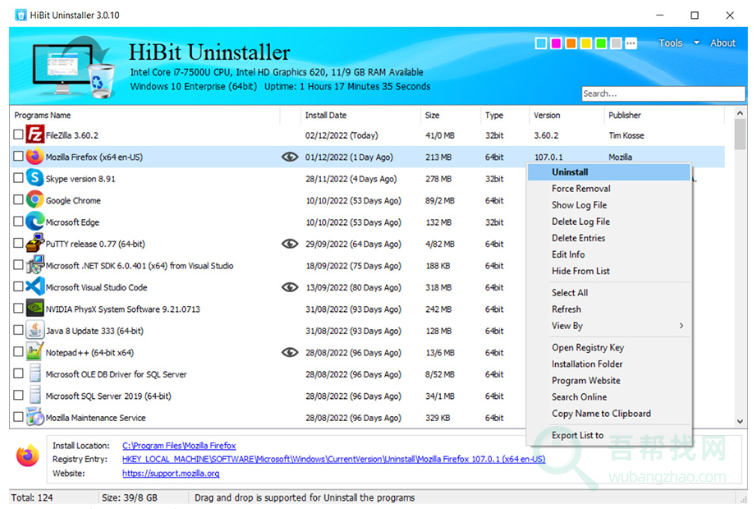Check the FileZilla 3.60.2 checkbox
The height and width of the screenshot is (509, 754).
click(x=18, y=135)
